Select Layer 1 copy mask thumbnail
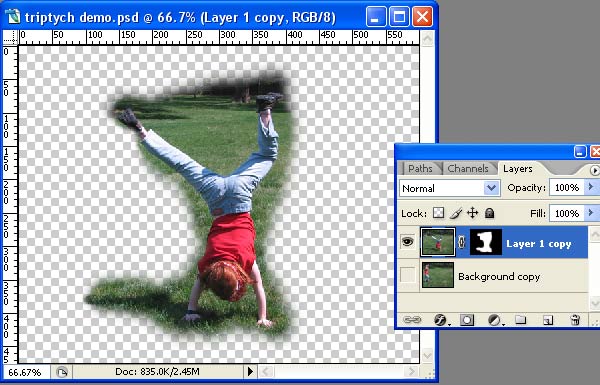Screen dimensions: 600x385 486,242
